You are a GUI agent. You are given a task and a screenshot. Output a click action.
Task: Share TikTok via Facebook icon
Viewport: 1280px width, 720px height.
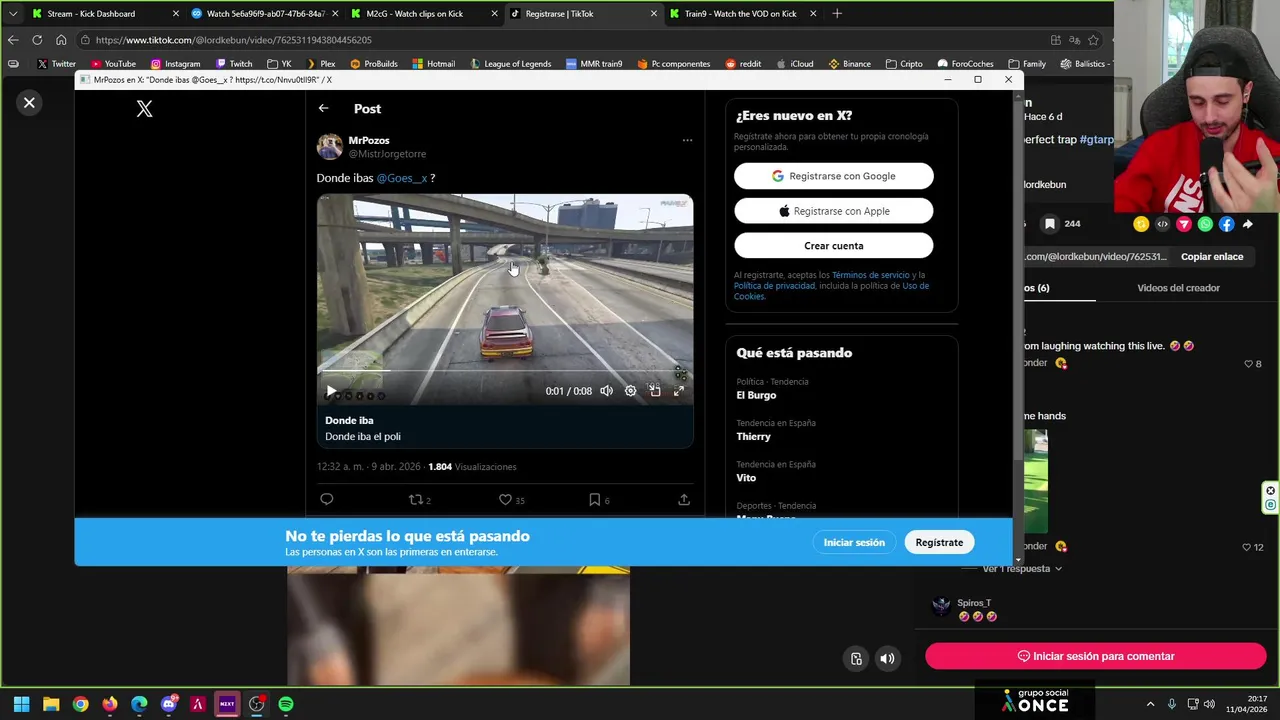pos(1226,224)
